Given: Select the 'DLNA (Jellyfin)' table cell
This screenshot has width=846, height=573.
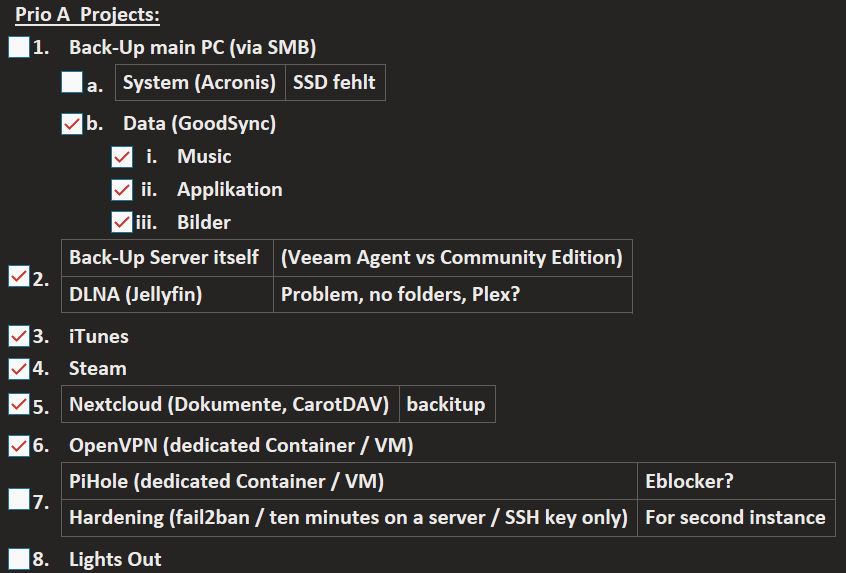Looking at the screenshot, I should (x=167, y=295).
